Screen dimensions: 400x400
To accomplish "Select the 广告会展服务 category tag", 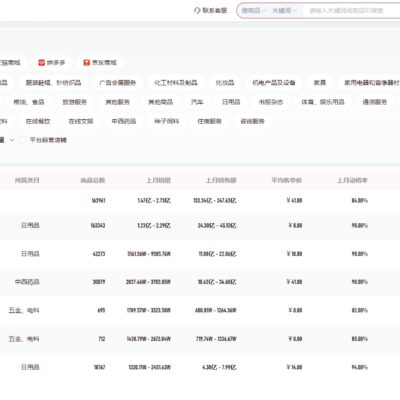I will pyautogui.click(x=118, y=83).
